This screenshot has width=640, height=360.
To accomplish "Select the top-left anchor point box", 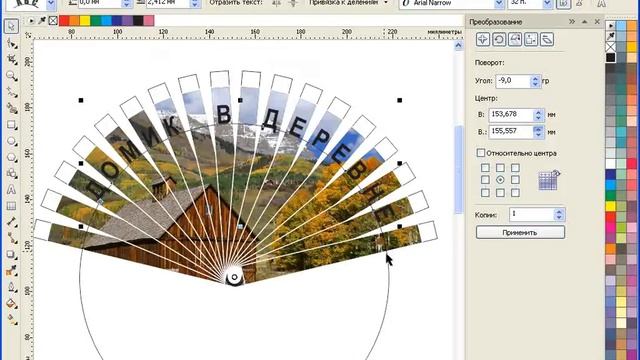I will pyautogui.click(x=485, y=168).
